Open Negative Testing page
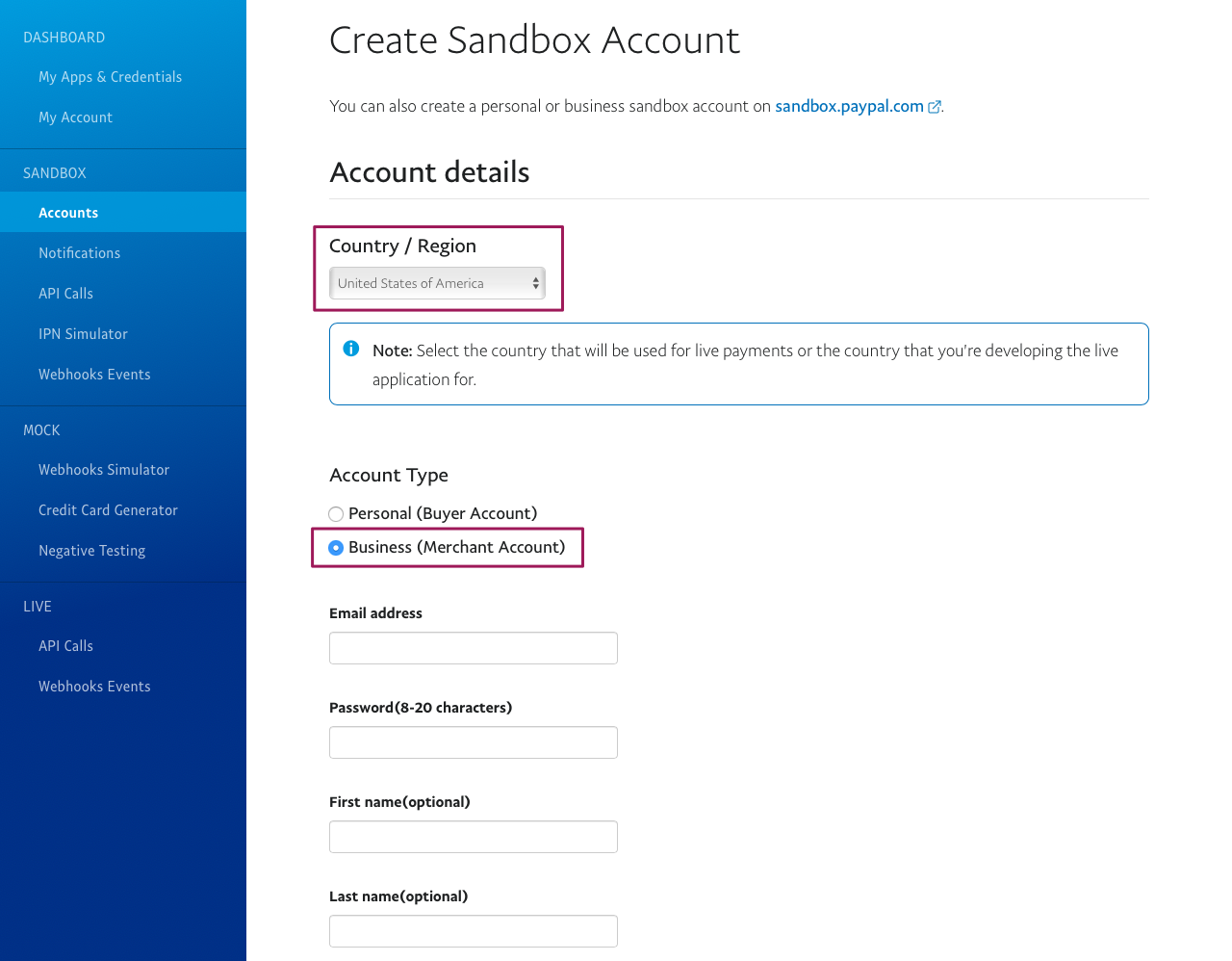Viewport: 1232px width, 961px height. 91,551
